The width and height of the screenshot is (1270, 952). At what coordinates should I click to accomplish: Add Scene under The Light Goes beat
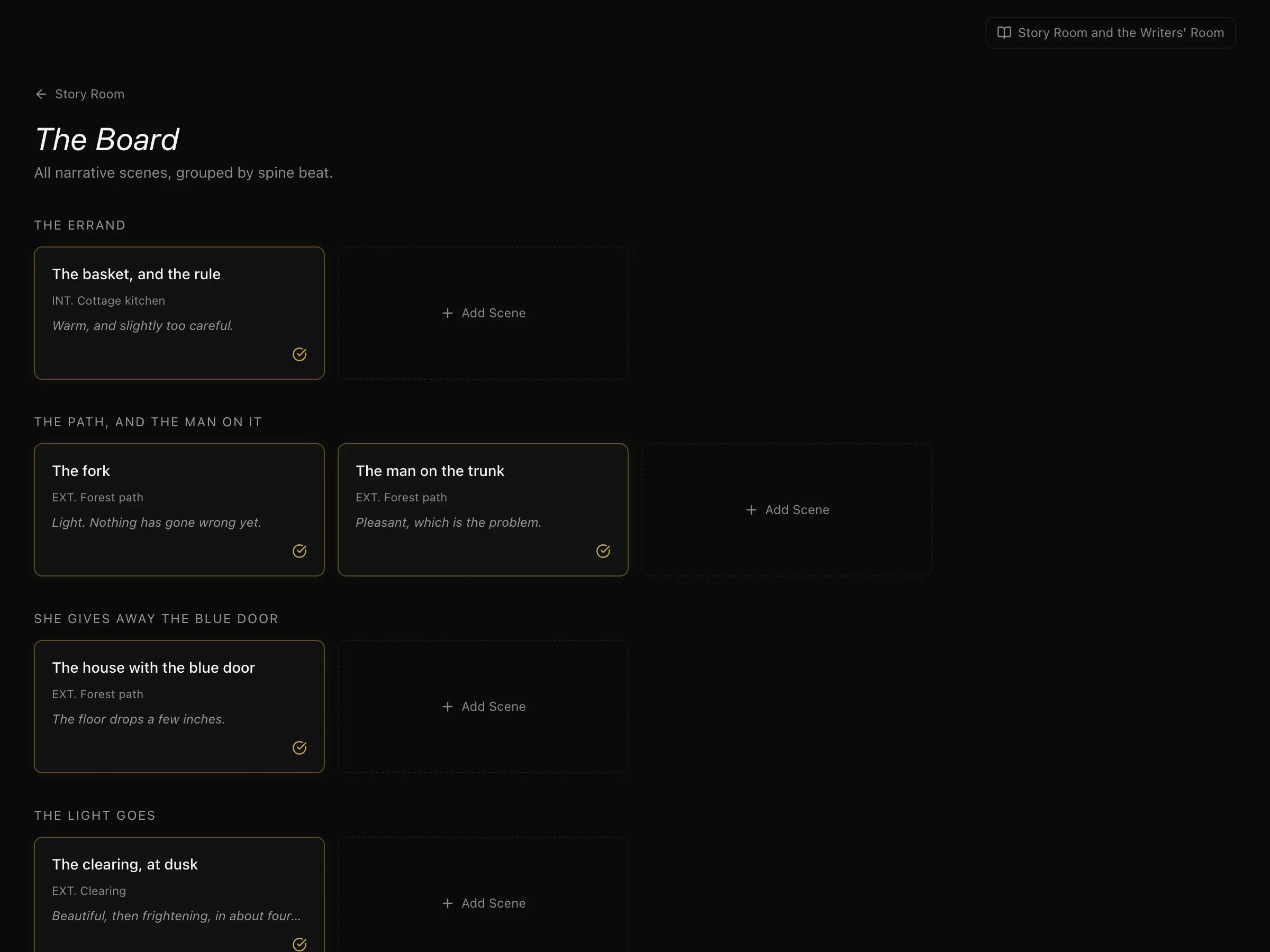pos(483,895)
